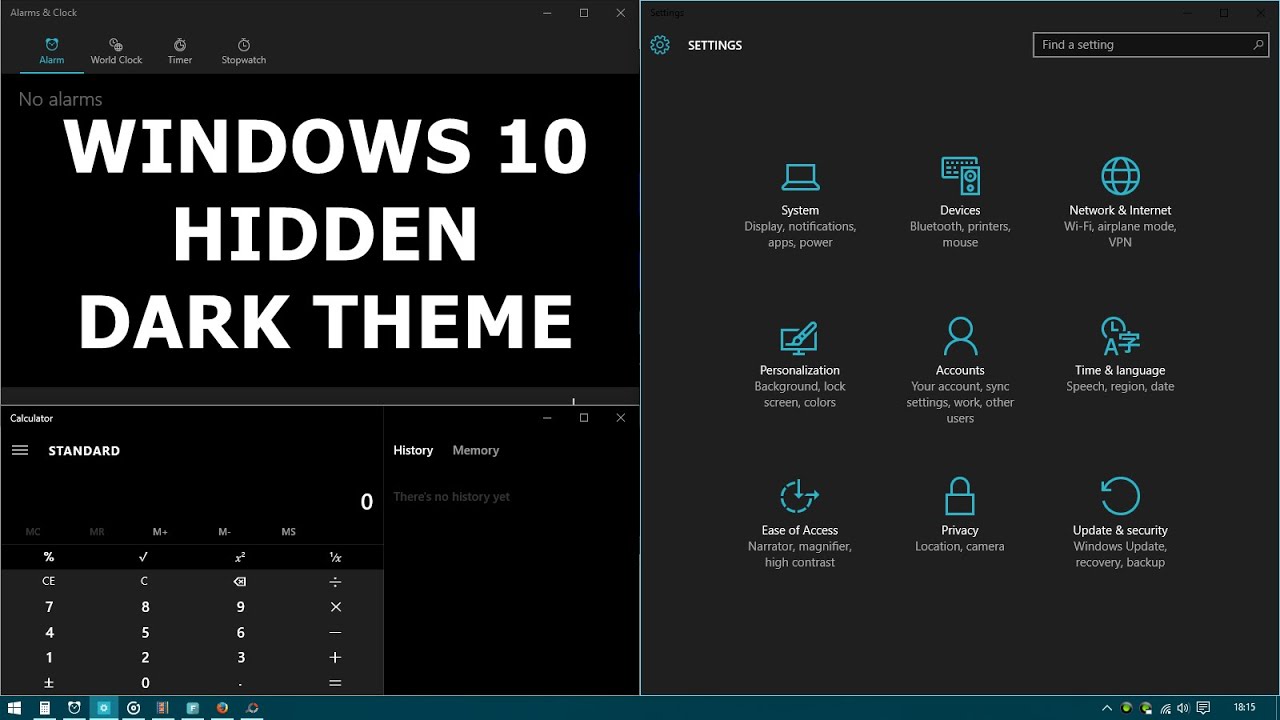The image size is (1280, 720).
Task: Open Firefox from the taskbar
Action: 222,708
